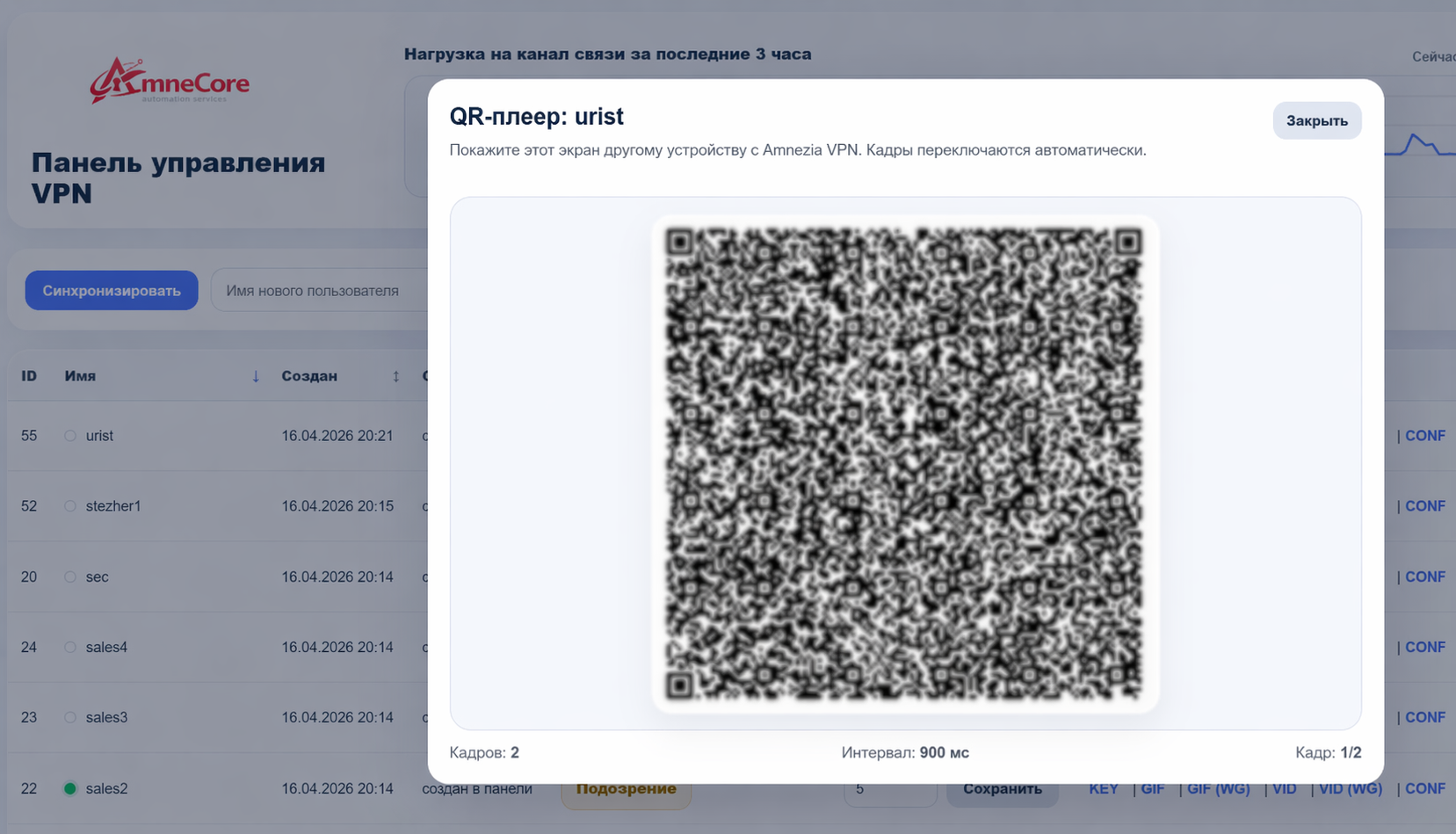Image resolution: width=1456 pixels, height=834 pixels.
Task: Click the creation date in the sec row
Action: (337, 577)
